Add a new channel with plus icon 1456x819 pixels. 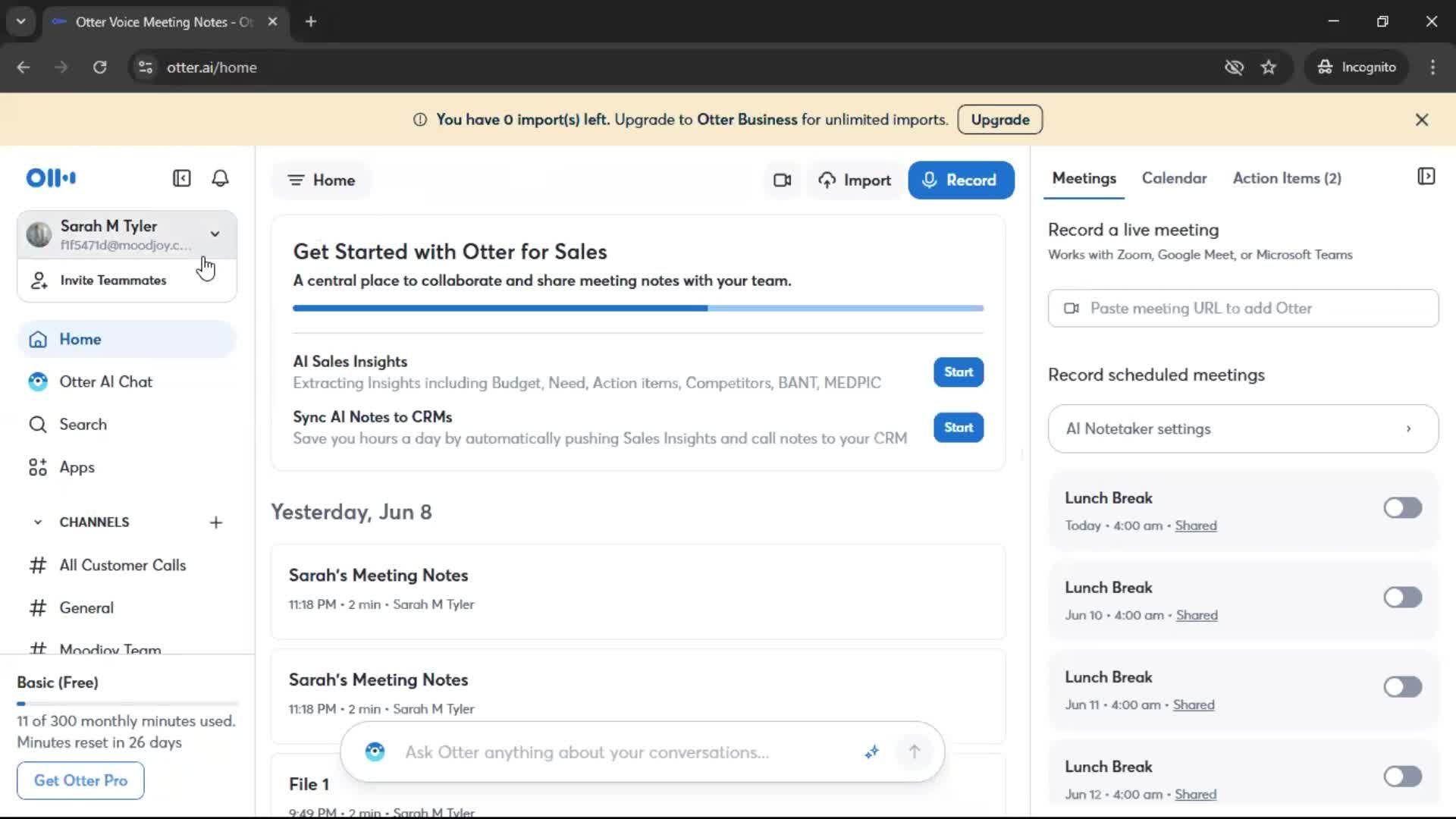point(216,522)
